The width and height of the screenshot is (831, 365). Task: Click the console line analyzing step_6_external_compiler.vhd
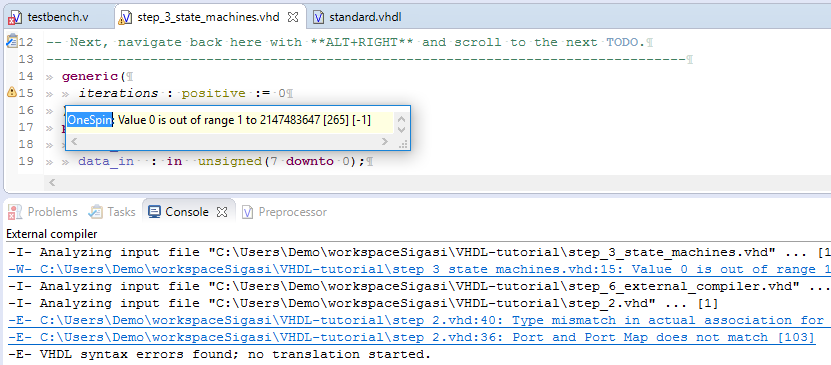point(420,287)
